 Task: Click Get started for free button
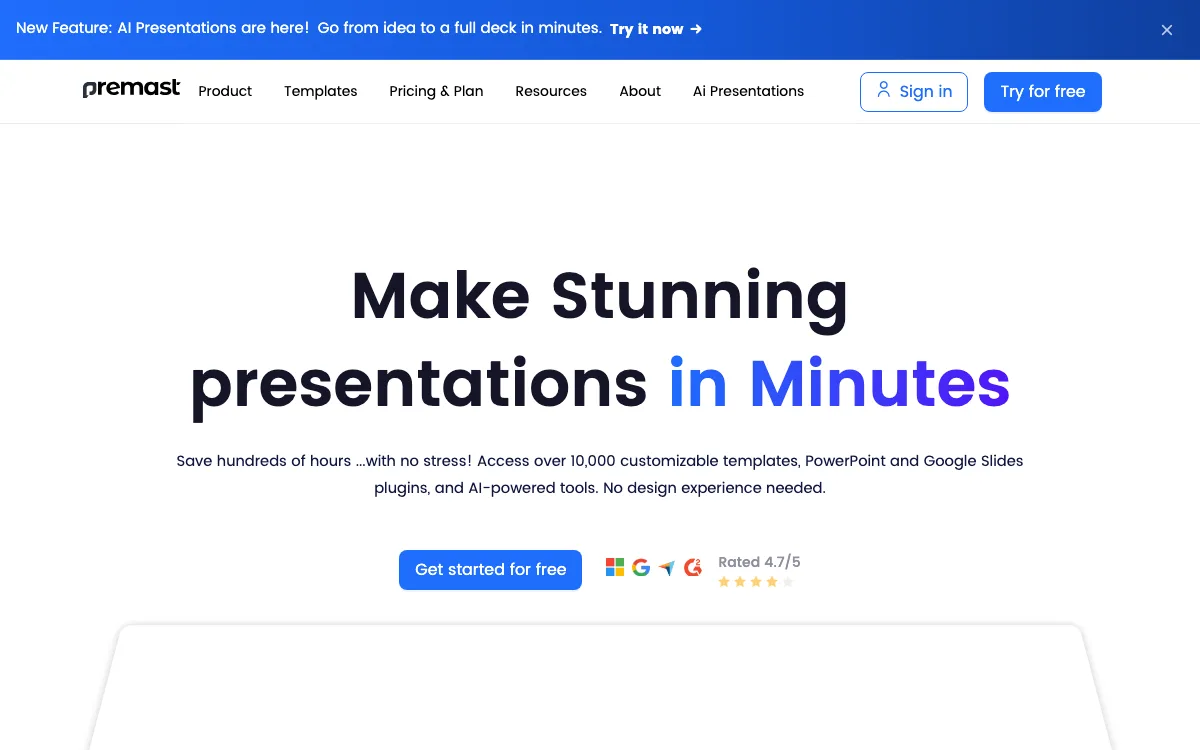pyautogui.click(x=490, y=570)
